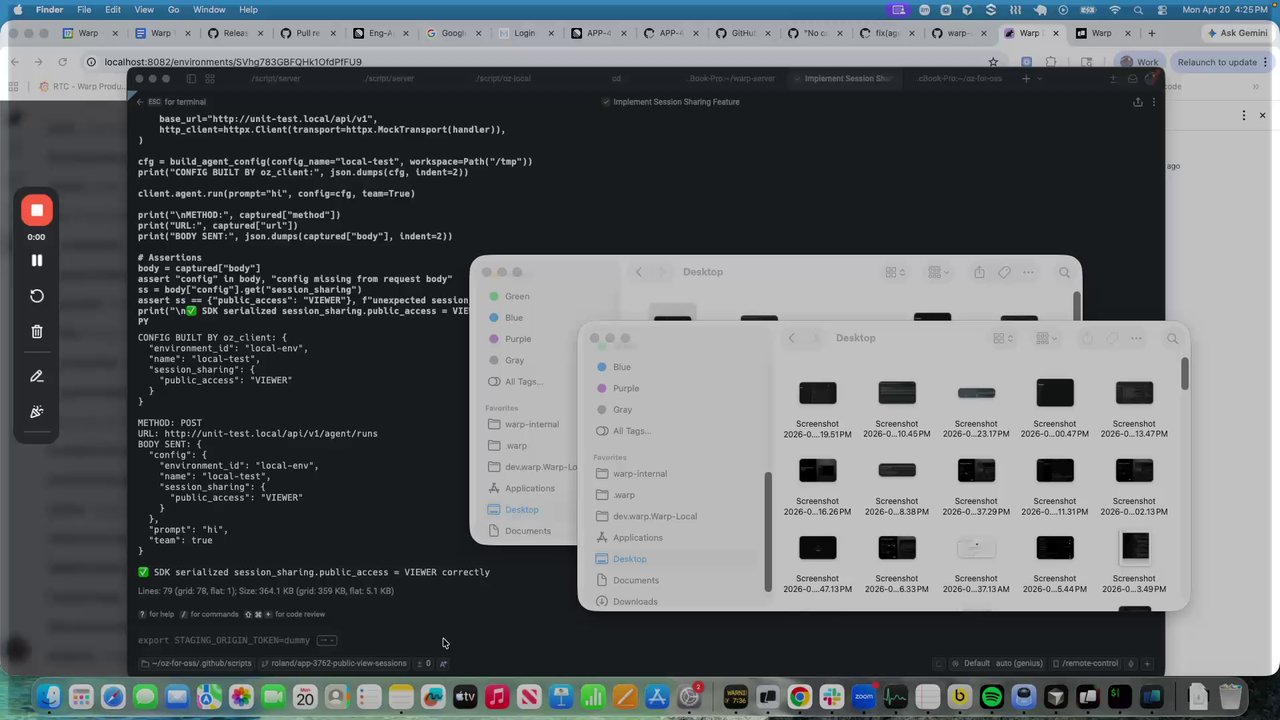The width and height of the screenshot is (1280, 720).
Task: Click the share icon in the Warp pane header
Action: (1137, 102)
